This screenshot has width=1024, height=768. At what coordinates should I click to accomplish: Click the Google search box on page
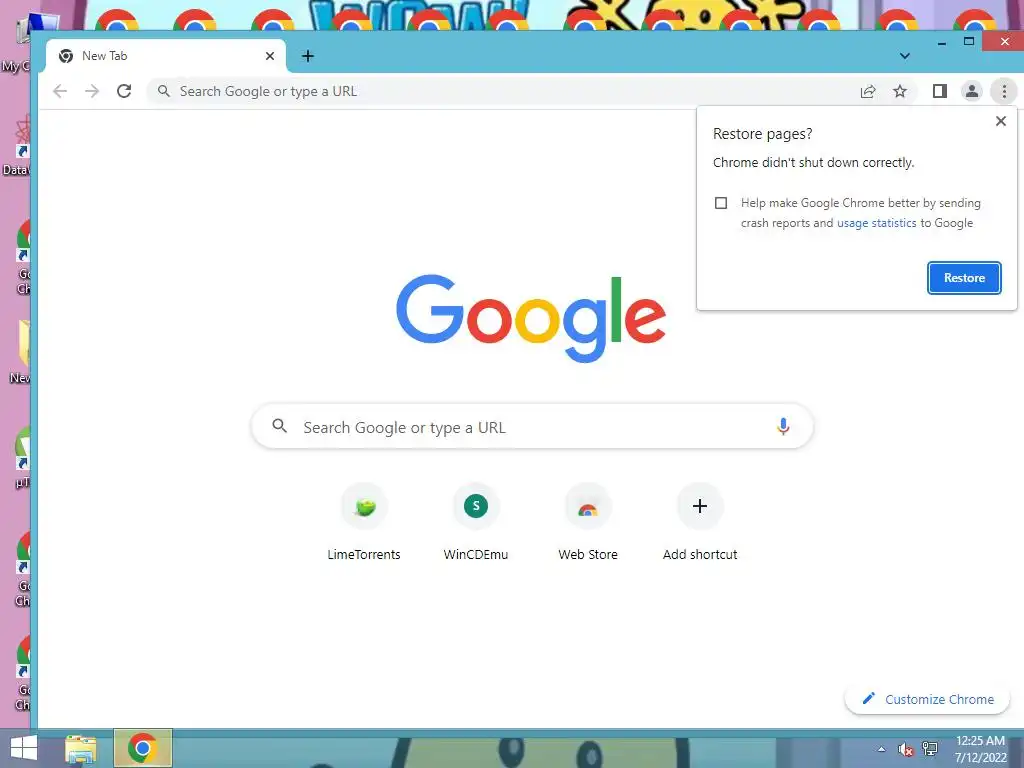[x=532, y=426]
